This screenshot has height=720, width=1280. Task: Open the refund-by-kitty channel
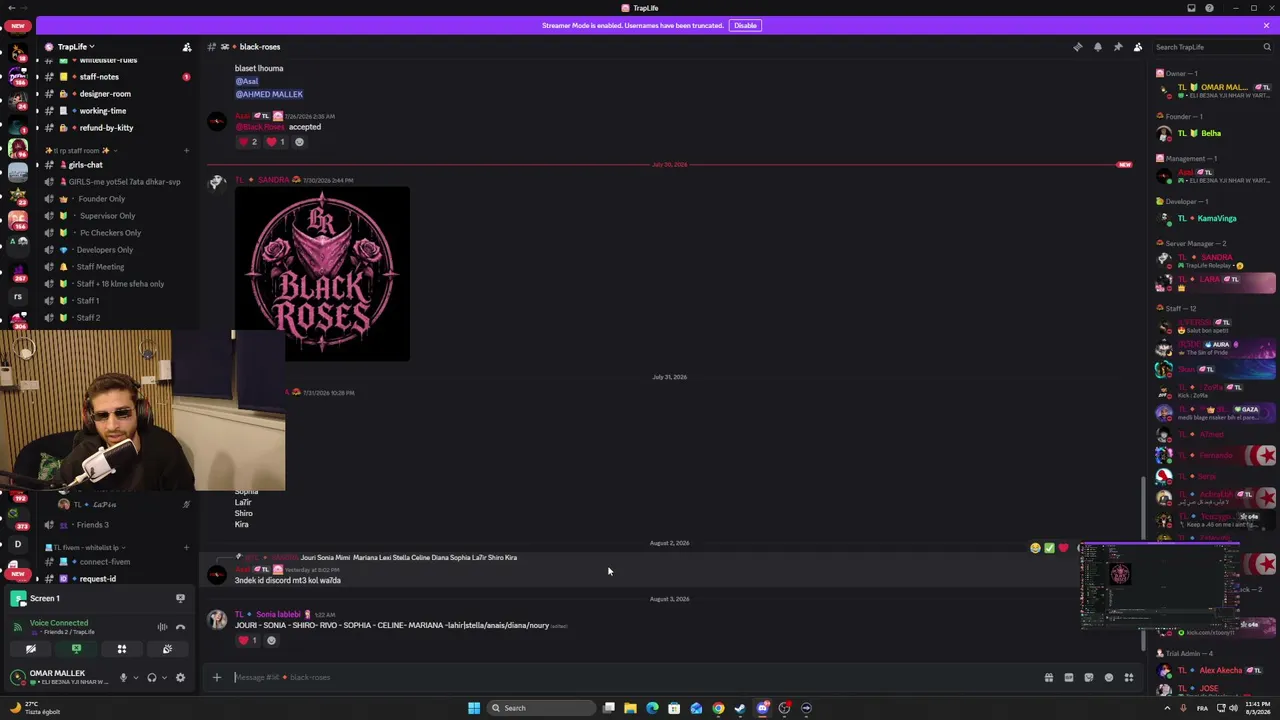pos(117,128)
